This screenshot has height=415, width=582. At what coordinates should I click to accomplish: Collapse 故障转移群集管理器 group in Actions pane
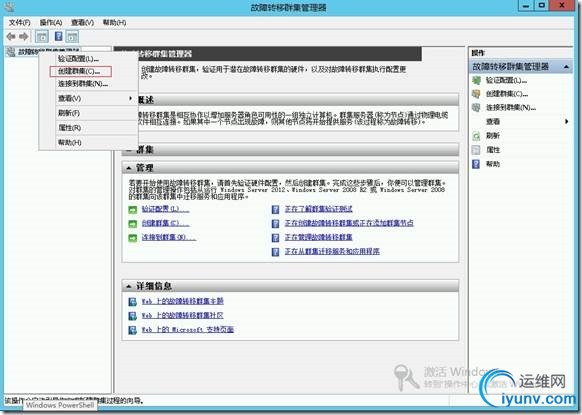566,67
